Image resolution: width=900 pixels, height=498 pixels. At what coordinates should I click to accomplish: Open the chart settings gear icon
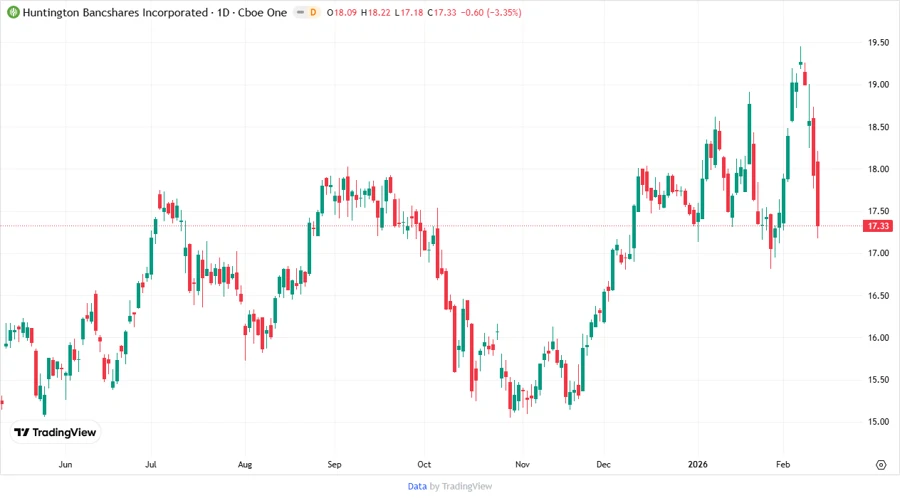[881, 465]
